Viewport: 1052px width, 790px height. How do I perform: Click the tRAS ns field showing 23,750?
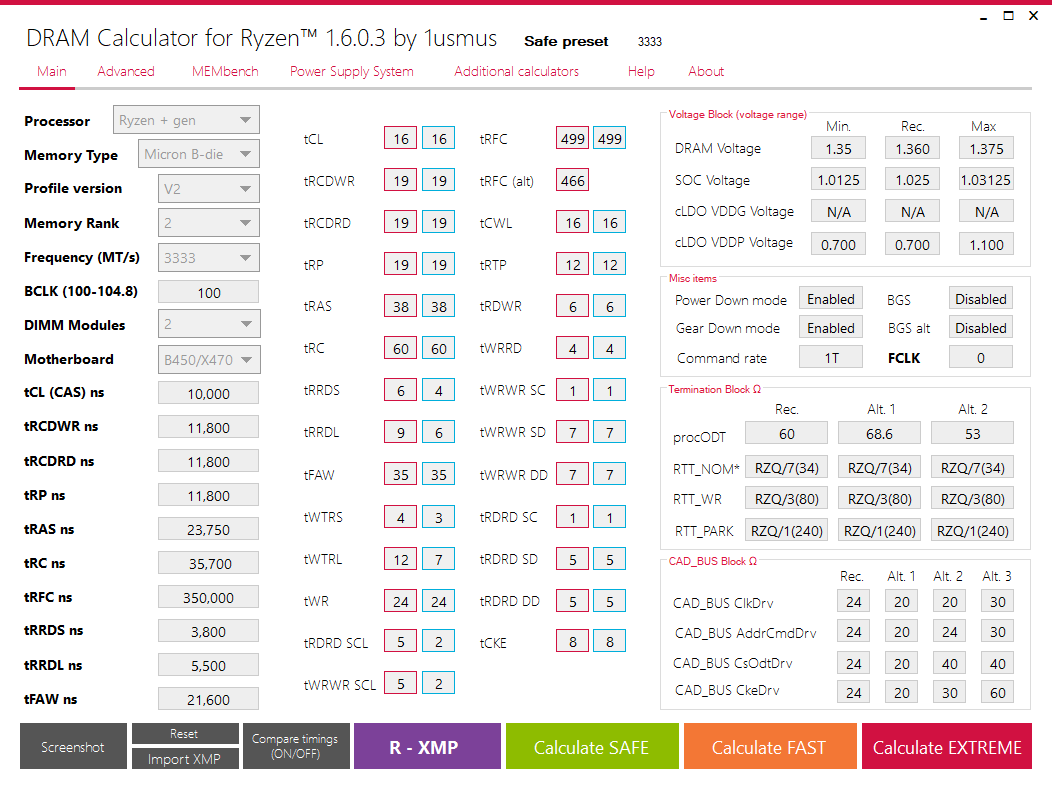pos(209,530)
